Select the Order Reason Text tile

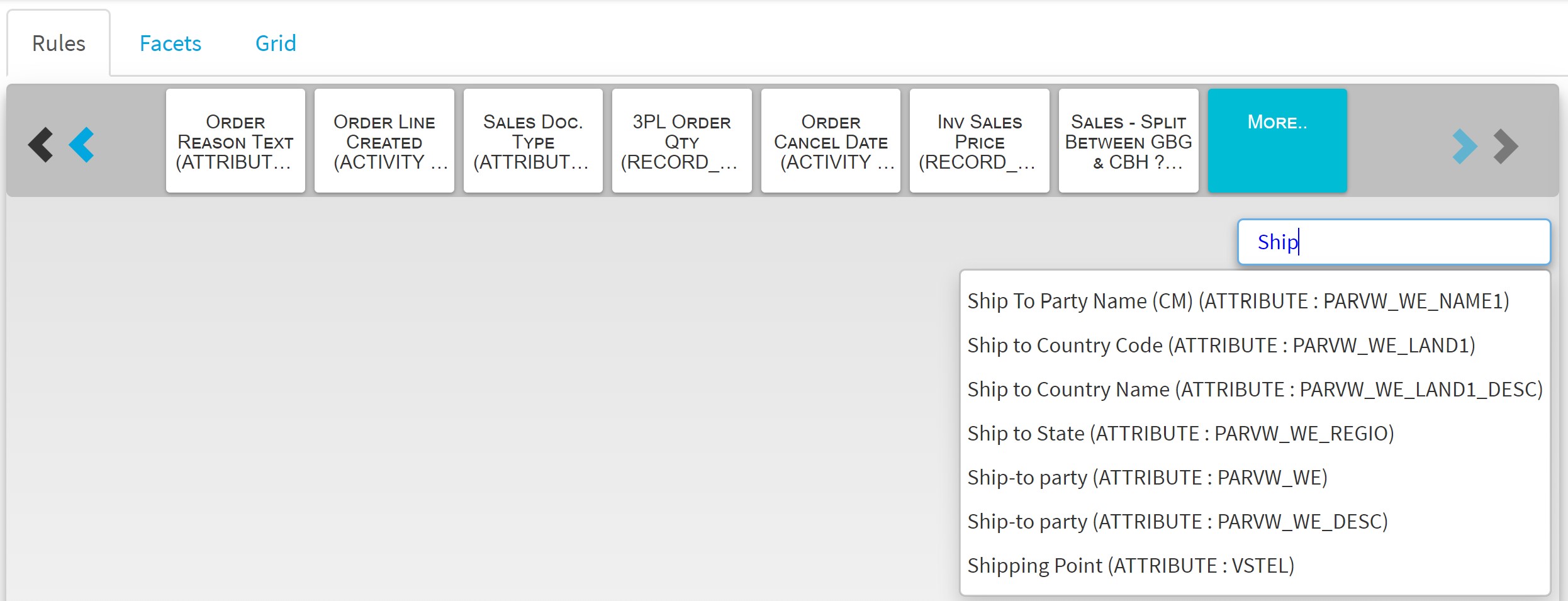(x=235, y=140)
